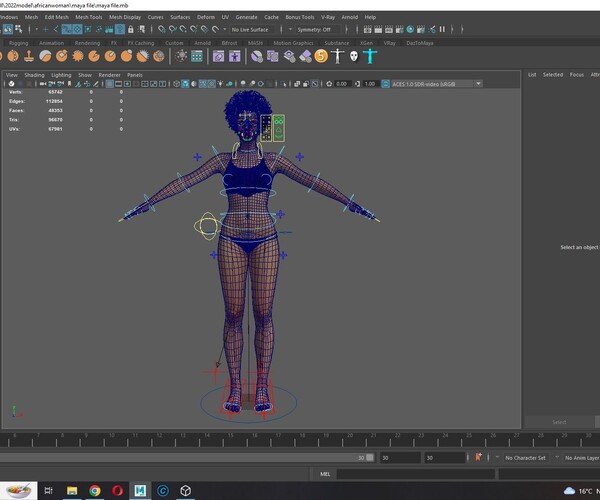Select the spiky orange spray sculpt tool
The height and width of the screenshot is (500, 600).
tap(78, 56)
